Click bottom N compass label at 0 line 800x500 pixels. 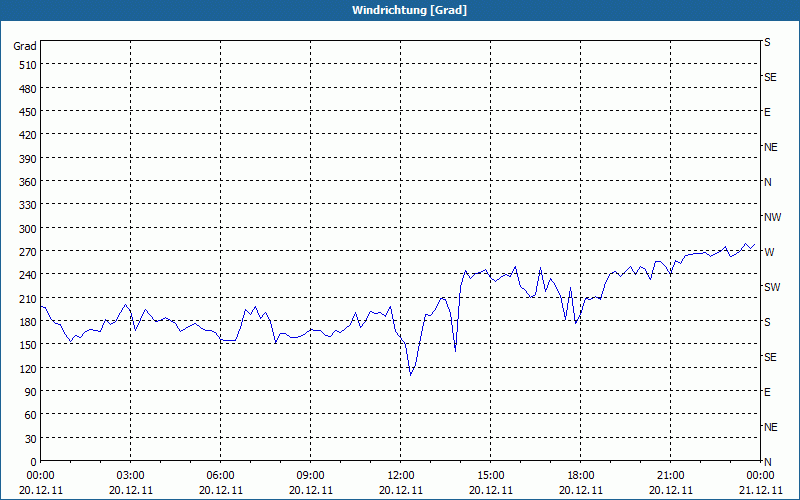(x=768, y=462)
